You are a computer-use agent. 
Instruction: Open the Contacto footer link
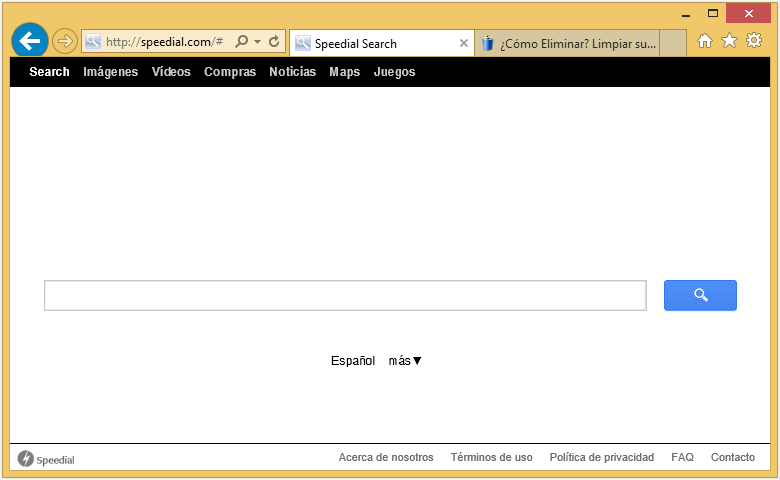pyautogui.click(x=733, y=457)
